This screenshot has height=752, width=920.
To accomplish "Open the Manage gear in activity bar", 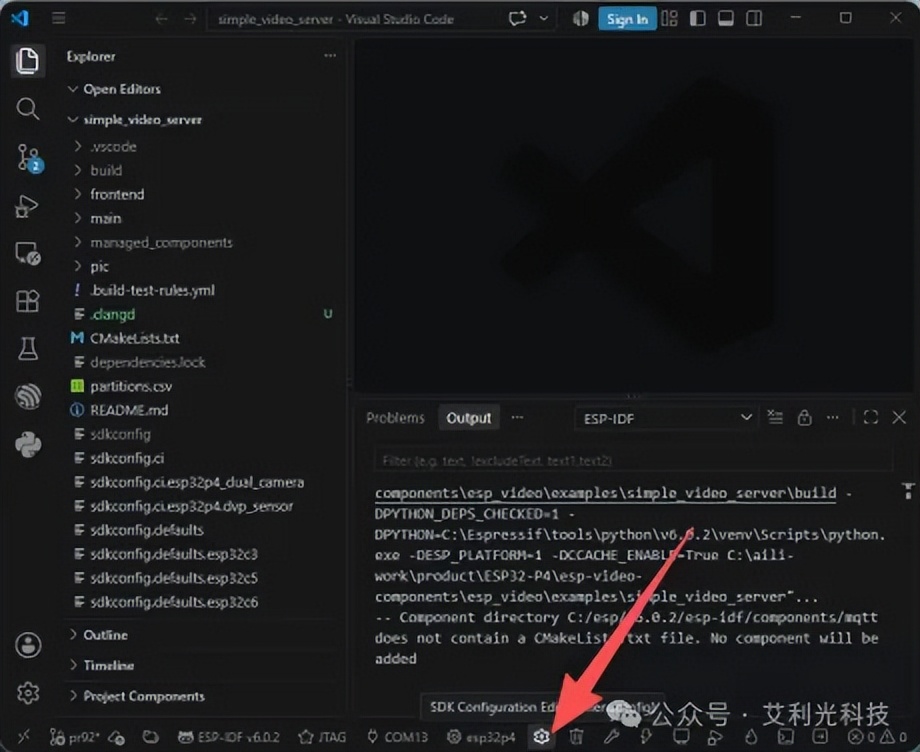I will [x=28, y=693].
